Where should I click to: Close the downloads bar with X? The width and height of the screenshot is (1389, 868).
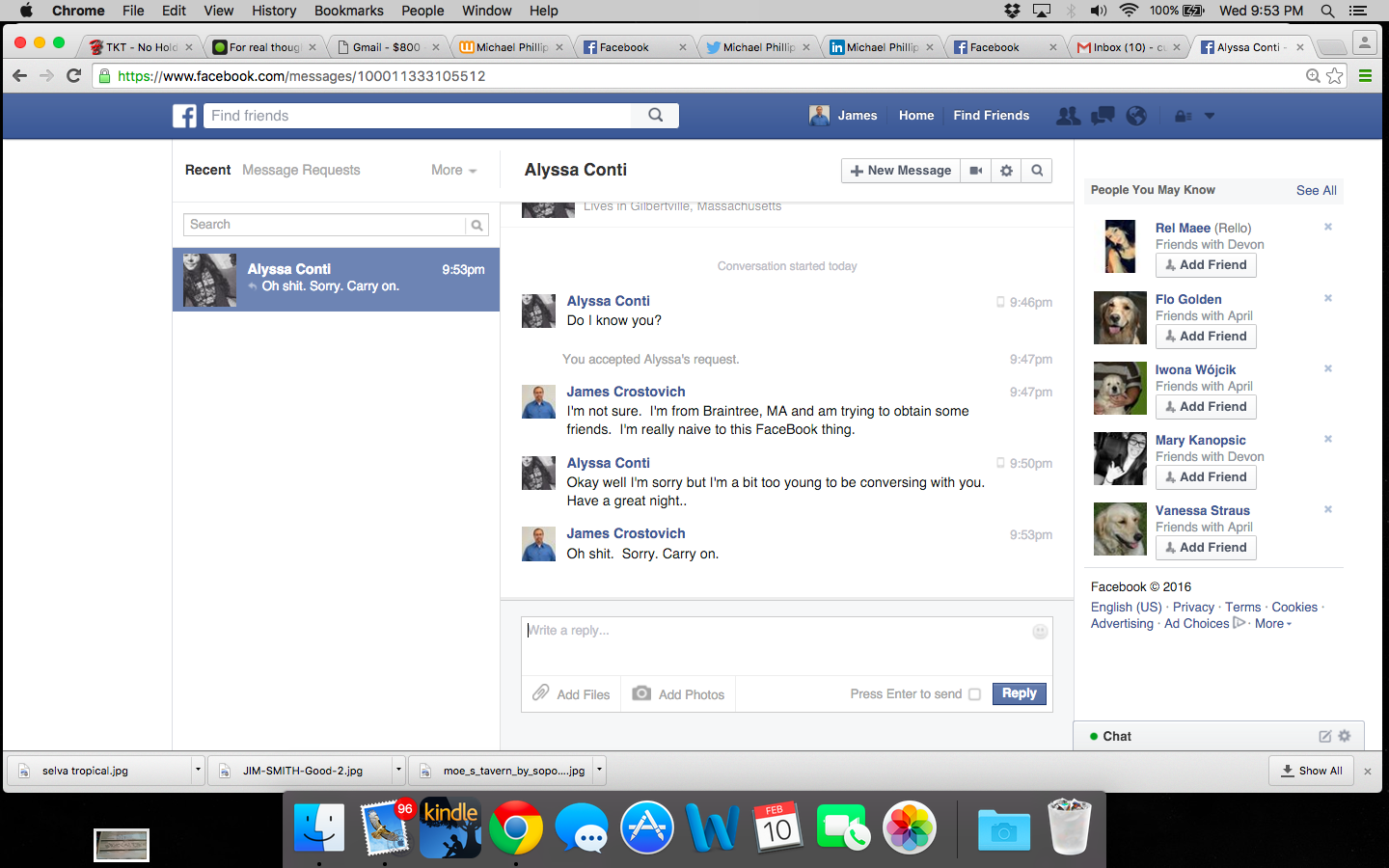click(x=1368, y=771)
